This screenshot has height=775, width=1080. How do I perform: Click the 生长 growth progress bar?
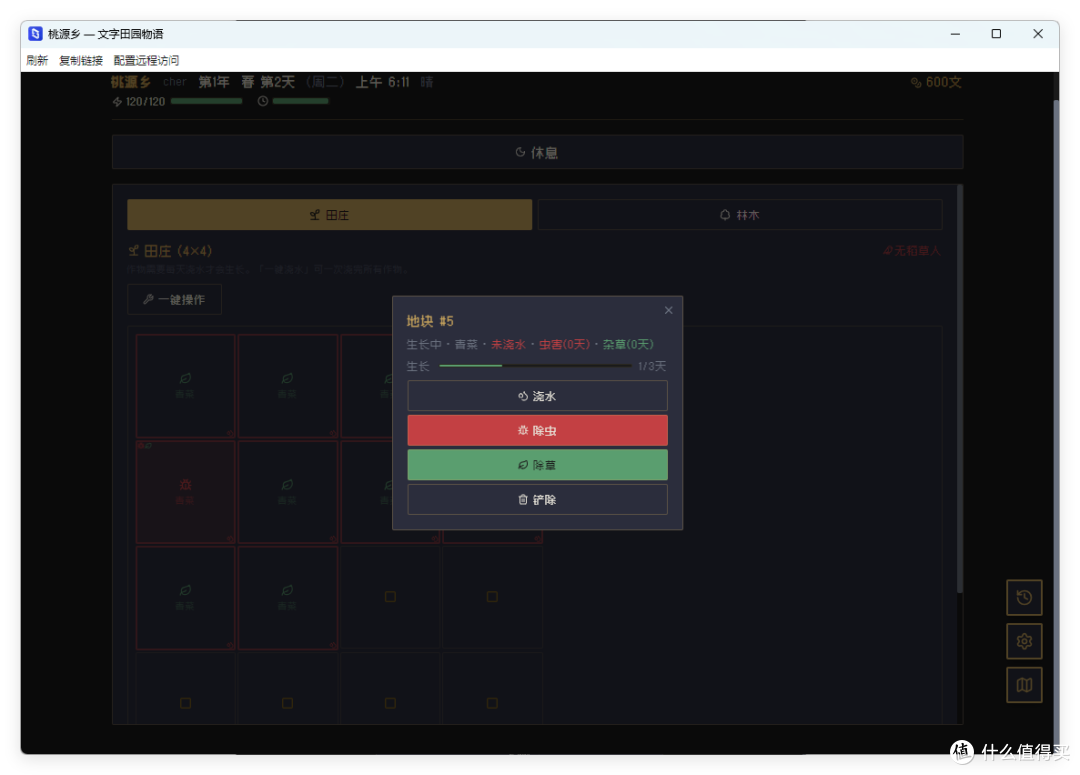[535, 366]
